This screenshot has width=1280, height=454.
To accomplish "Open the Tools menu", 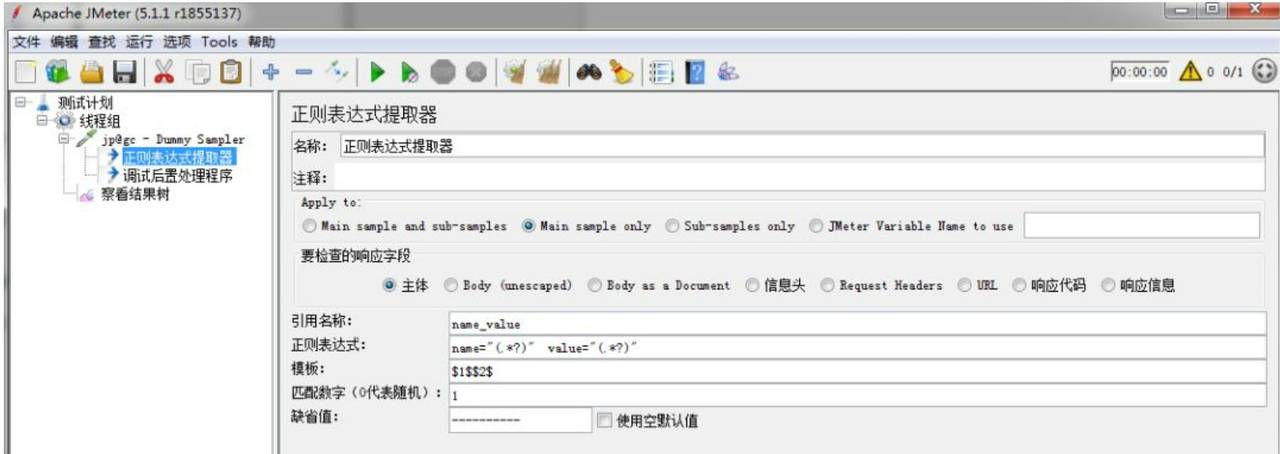I will tap(219, 42).
